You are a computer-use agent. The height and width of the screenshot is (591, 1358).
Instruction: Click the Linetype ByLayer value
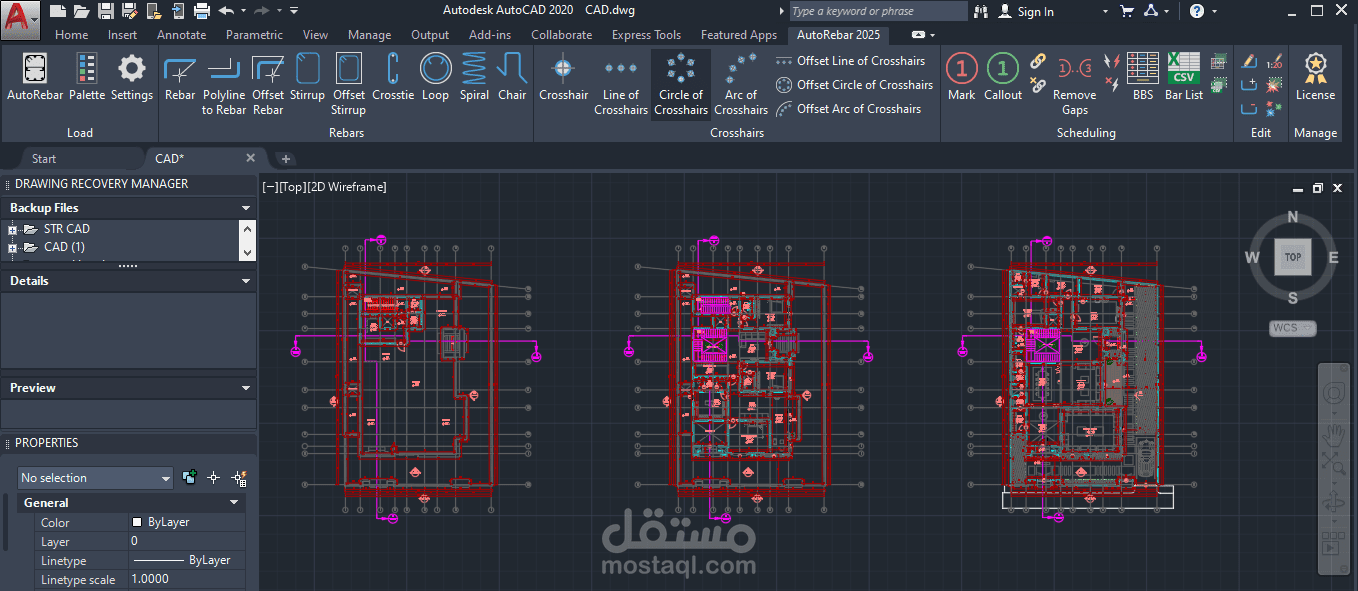click(x=188, y=560)
